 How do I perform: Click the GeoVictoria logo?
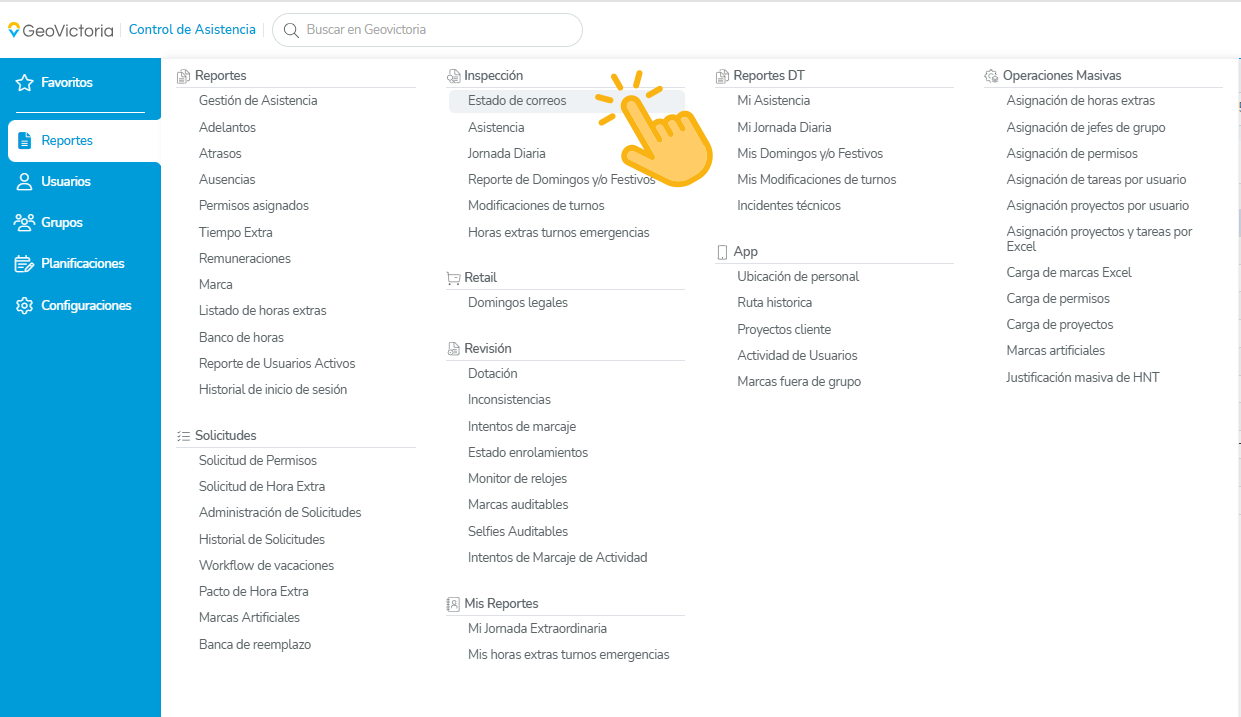(x=61, y=30)
